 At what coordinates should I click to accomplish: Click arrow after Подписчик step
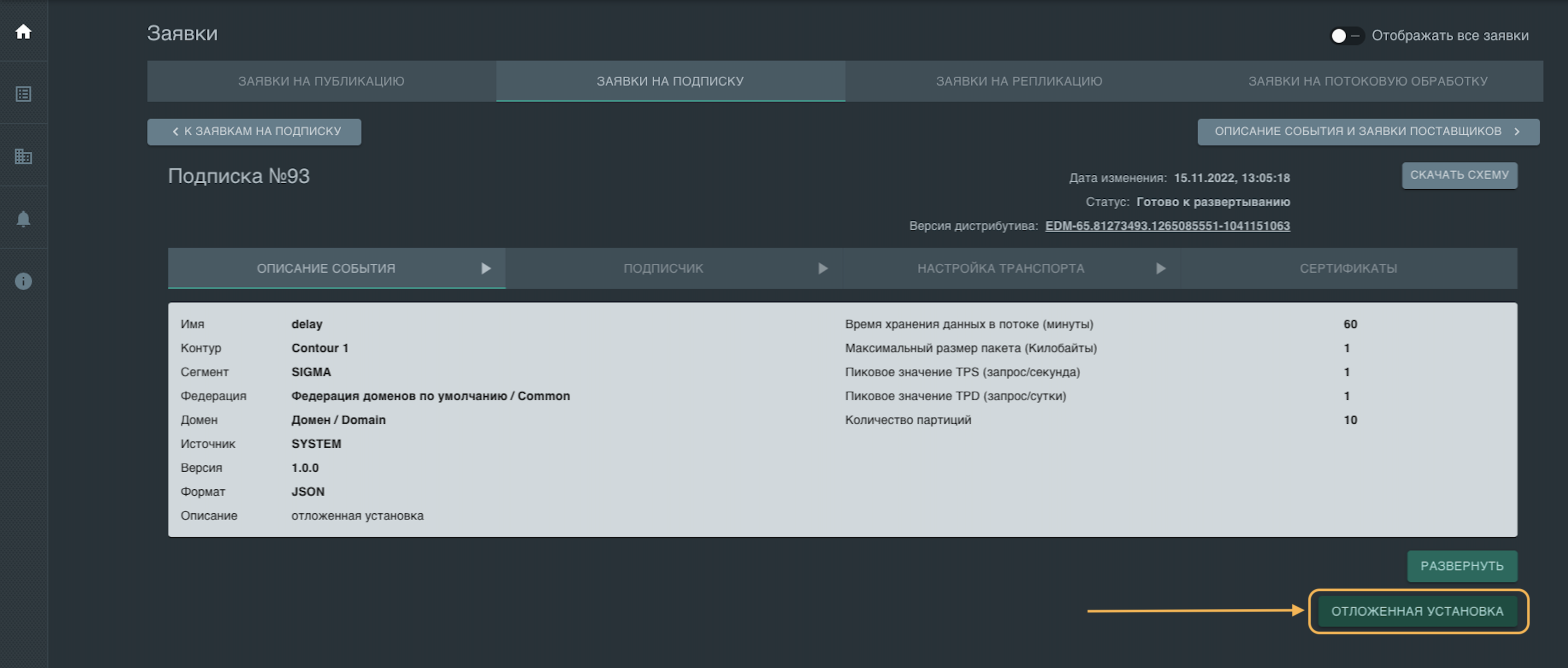tap(823, 268)
